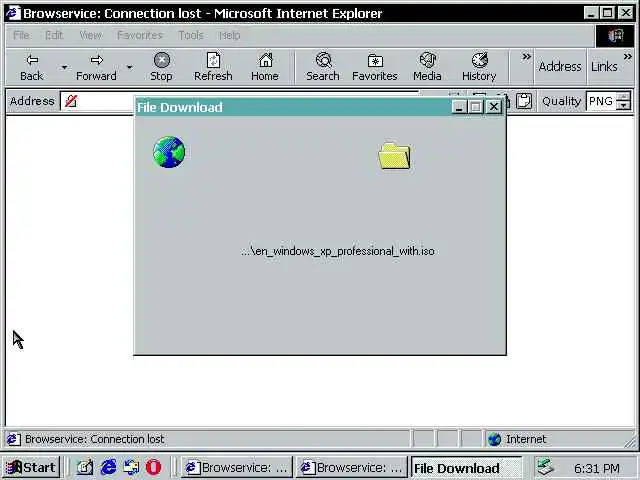Viewport: 640px width, 480px height.
Task: Open the View menu
Action: 91,36
